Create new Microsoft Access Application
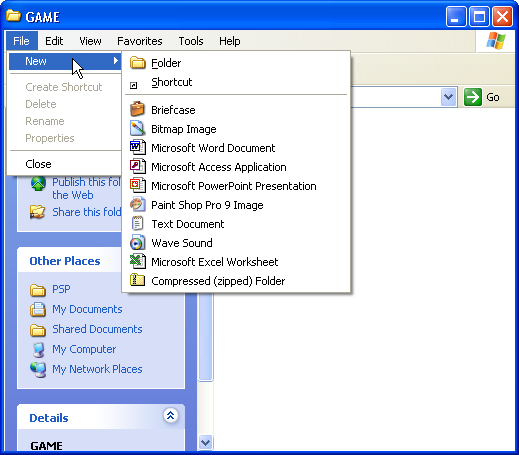 [236, 167]
